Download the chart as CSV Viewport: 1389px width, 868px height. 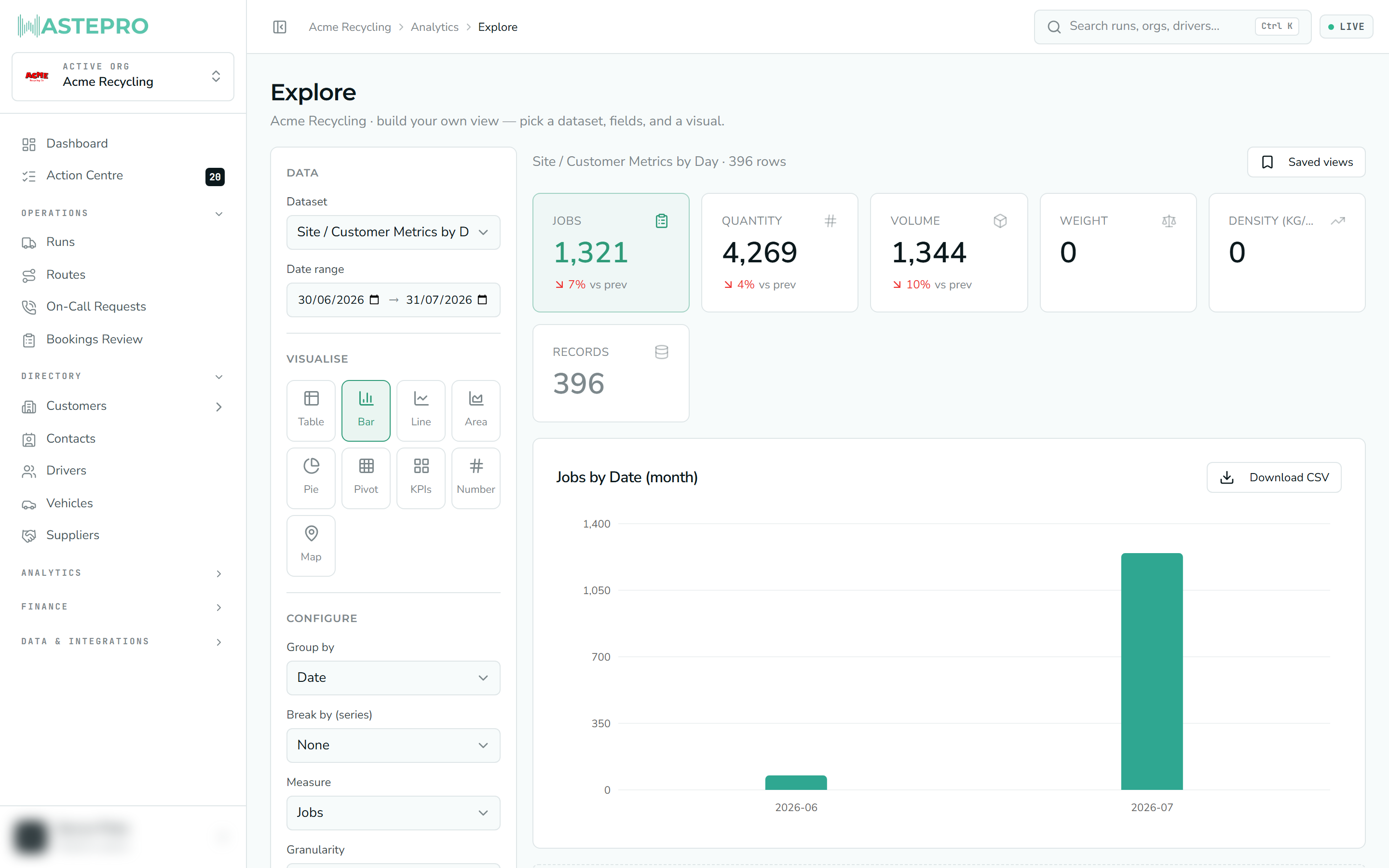[1274, 477]
